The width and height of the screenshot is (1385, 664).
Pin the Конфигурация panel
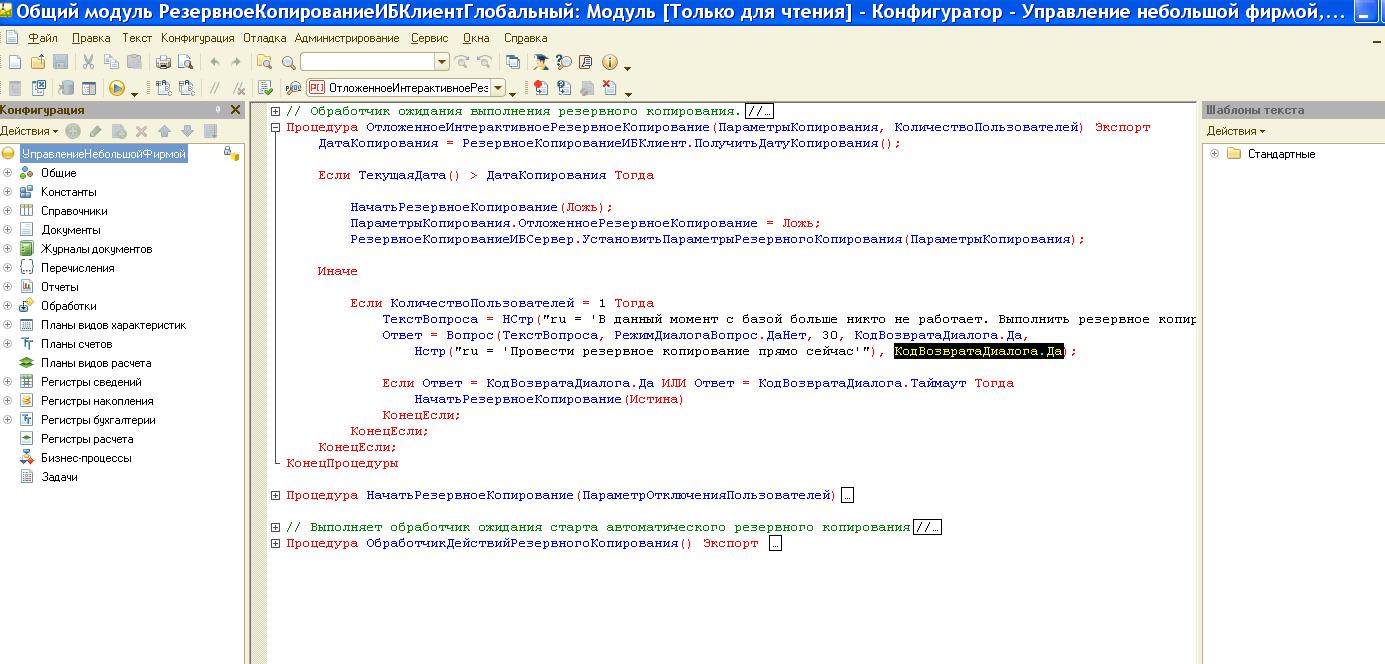point(218,110)
